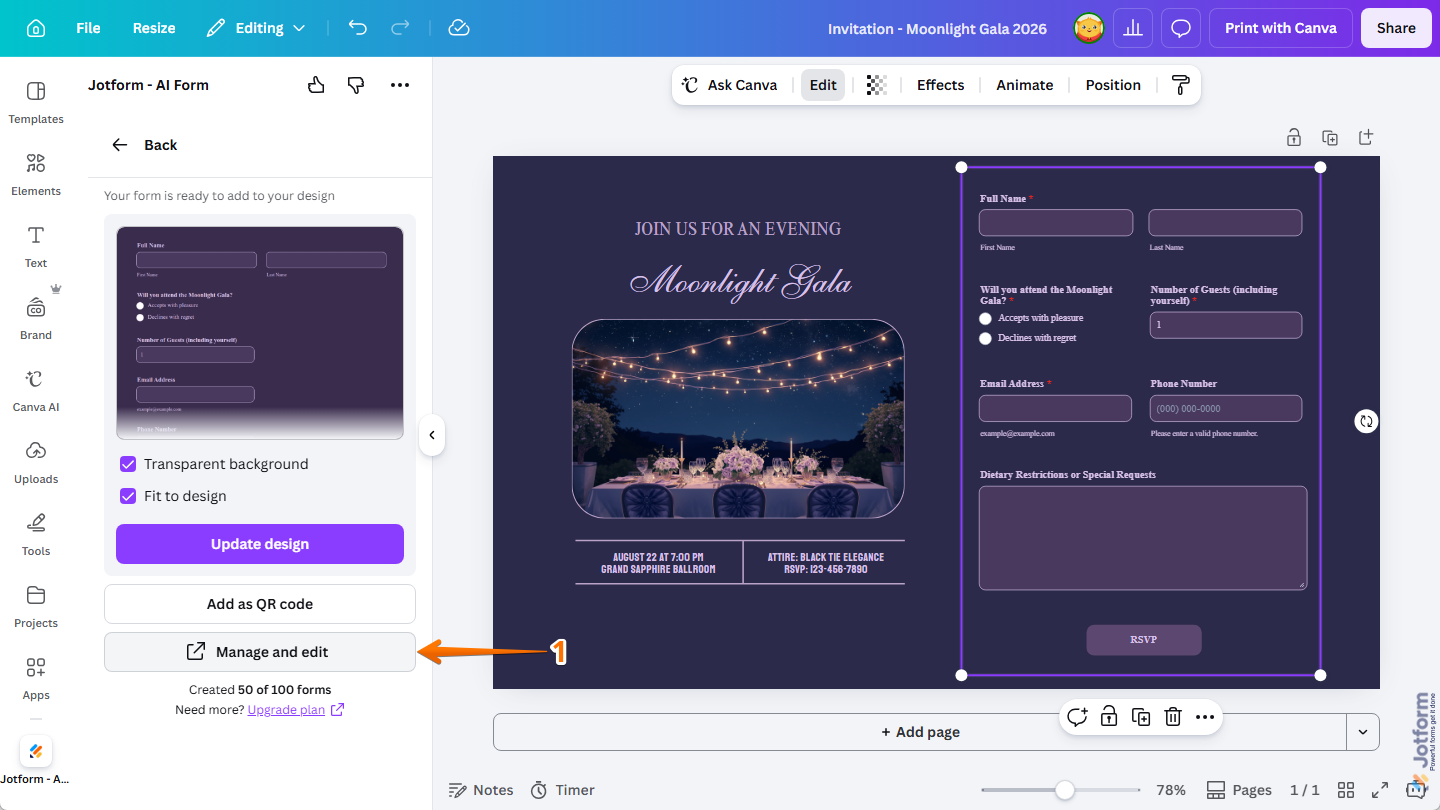Lock the page with the lock icon above canvas
This screenshot has width=1440, height=810.
point(1294,137)
